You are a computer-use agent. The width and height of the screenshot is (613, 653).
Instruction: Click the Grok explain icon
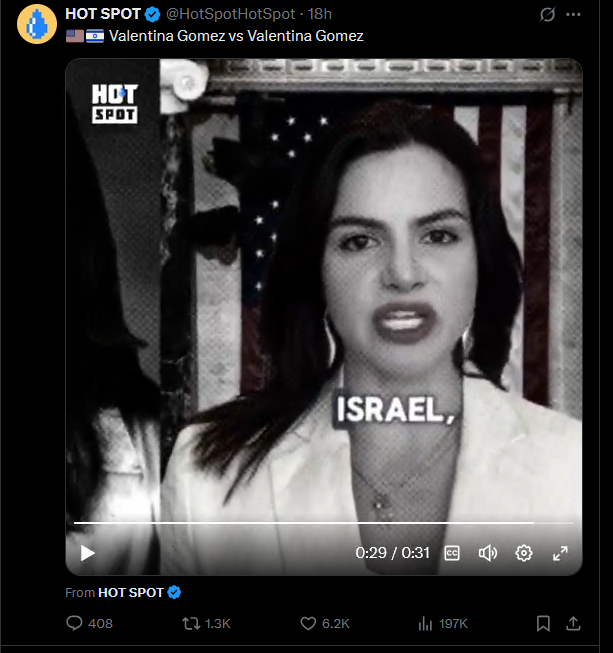coord(547,15)
